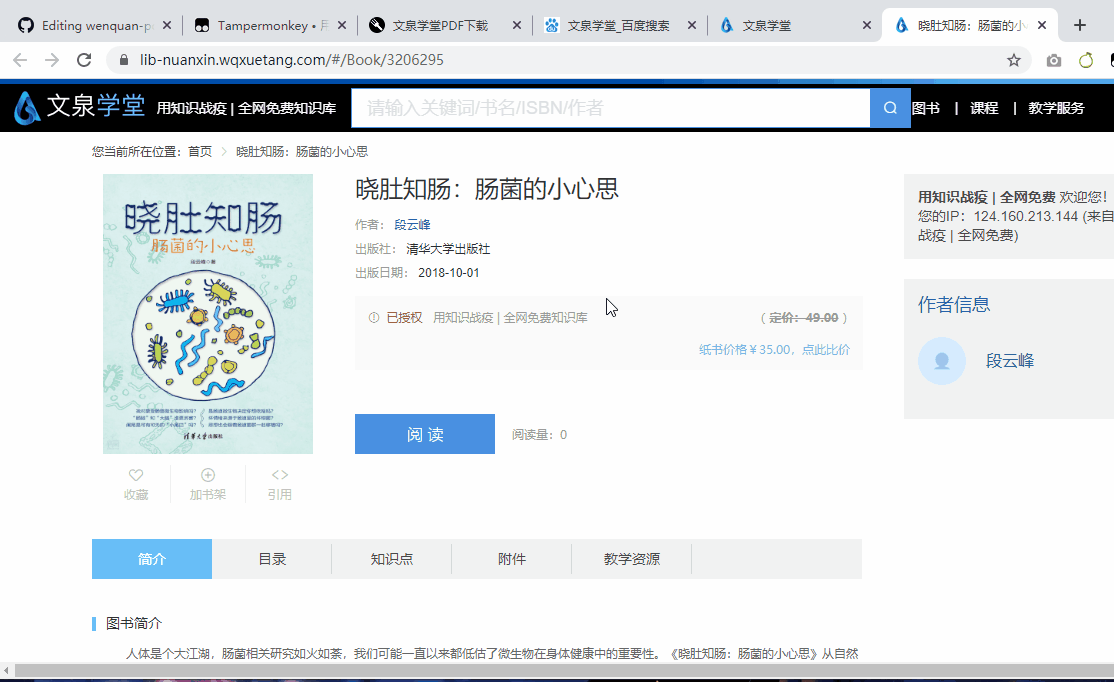Click the search keyword input field

tap(611, 108)
